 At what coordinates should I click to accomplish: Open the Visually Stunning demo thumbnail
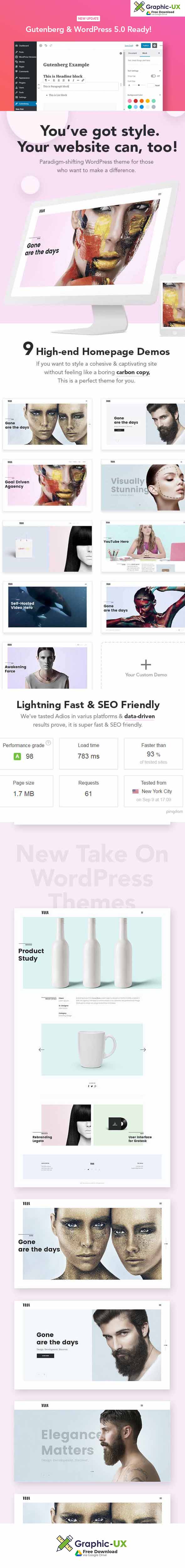[143, 485]
